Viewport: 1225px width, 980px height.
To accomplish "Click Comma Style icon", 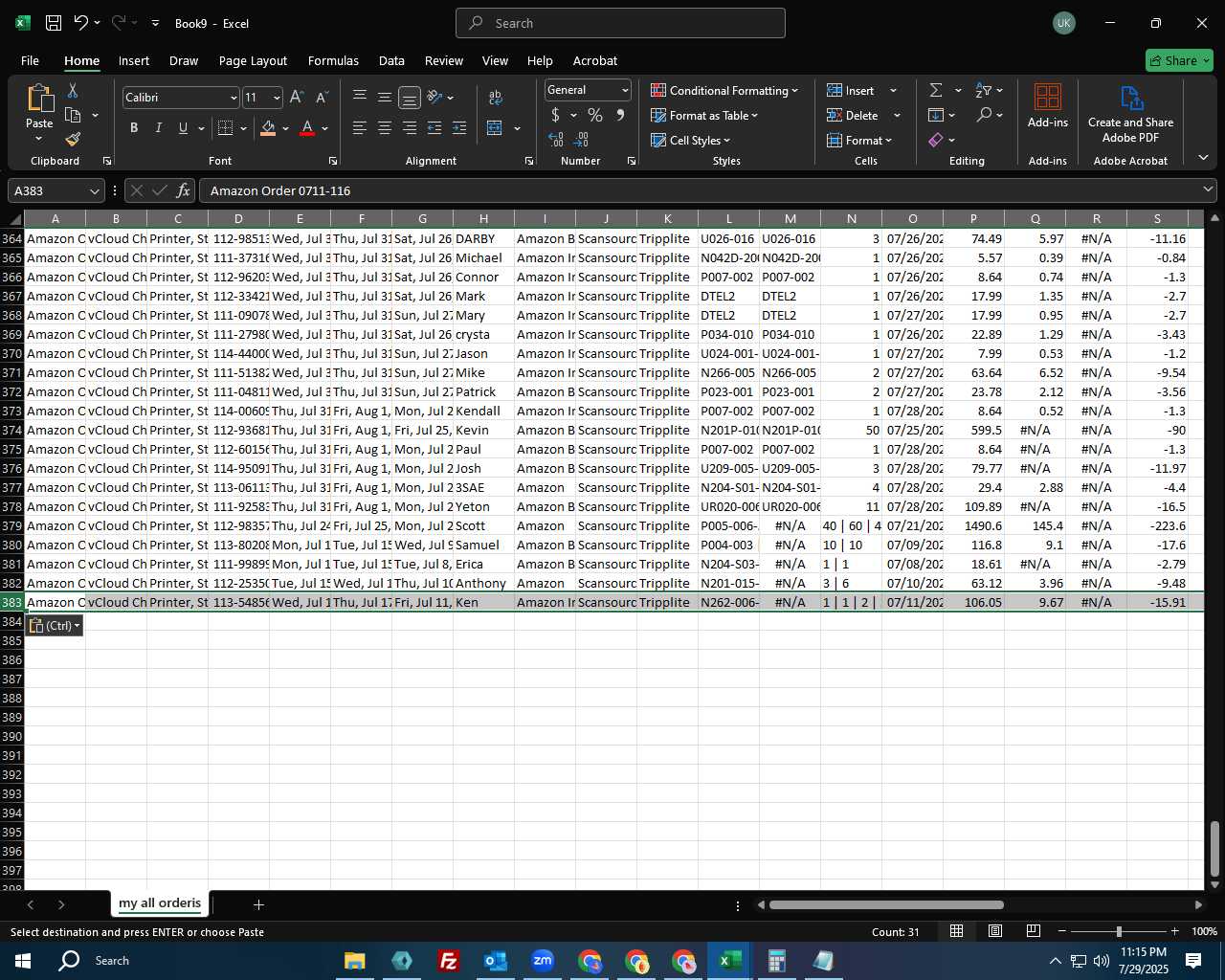I will click(x=620, y=115).
